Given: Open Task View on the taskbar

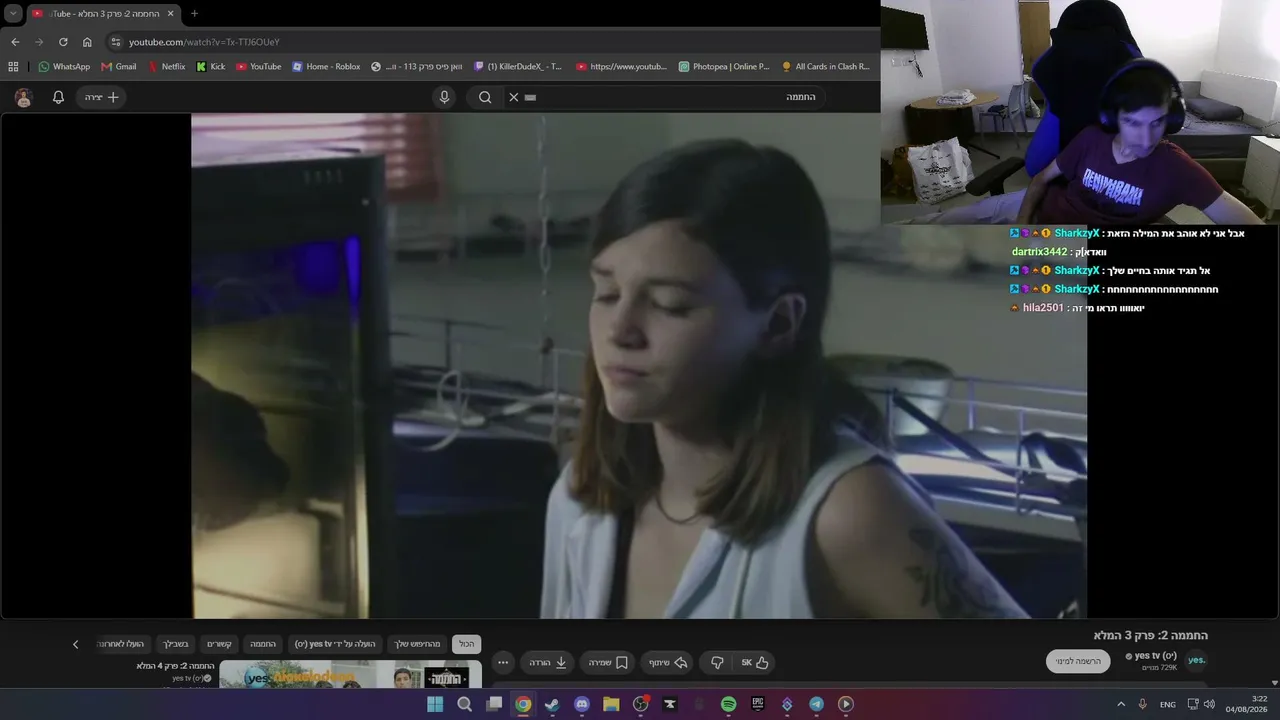Looking at the screenshot, I should point(494,704).
